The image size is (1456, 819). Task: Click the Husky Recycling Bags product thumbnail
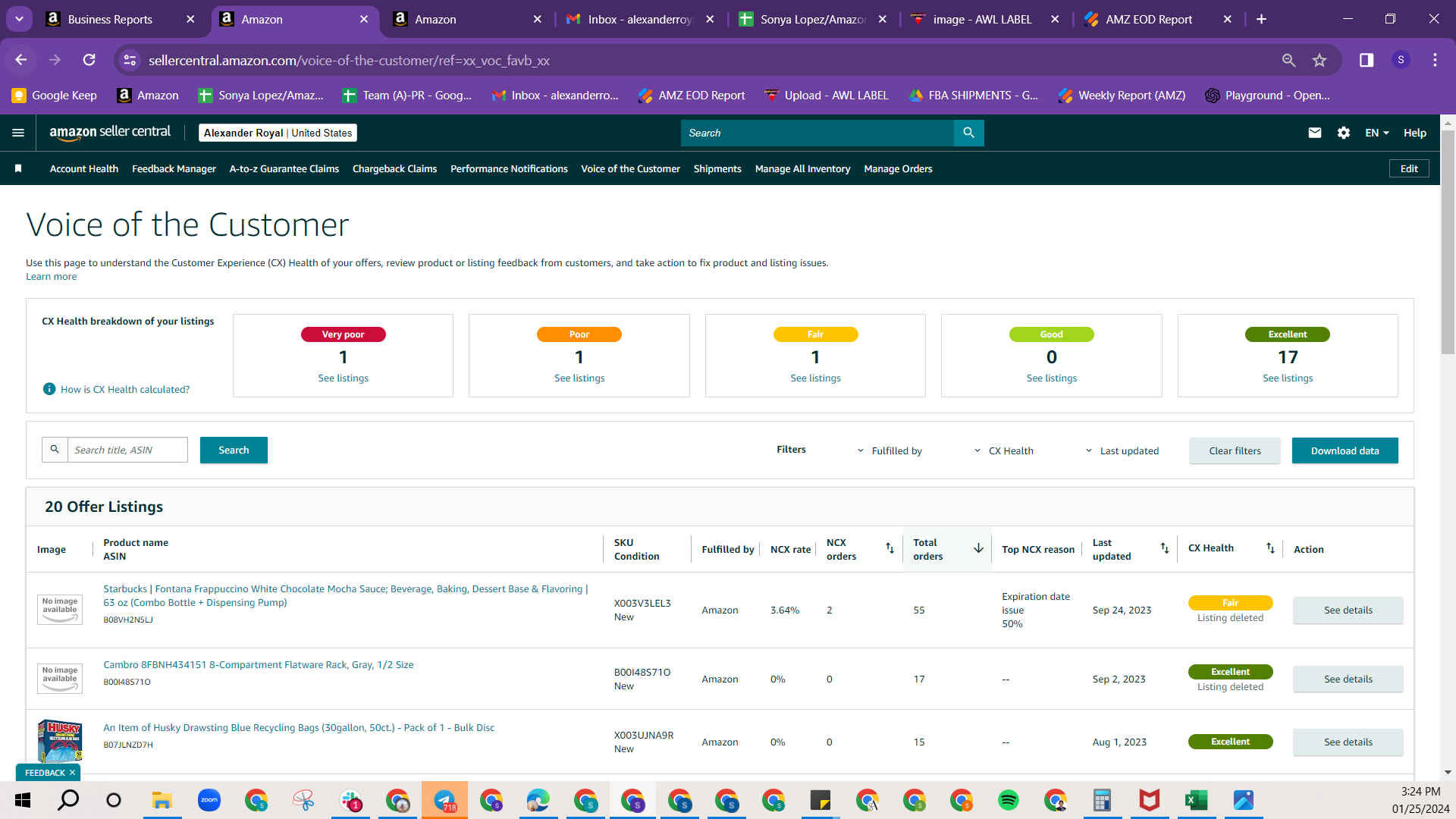click(60, 740)
